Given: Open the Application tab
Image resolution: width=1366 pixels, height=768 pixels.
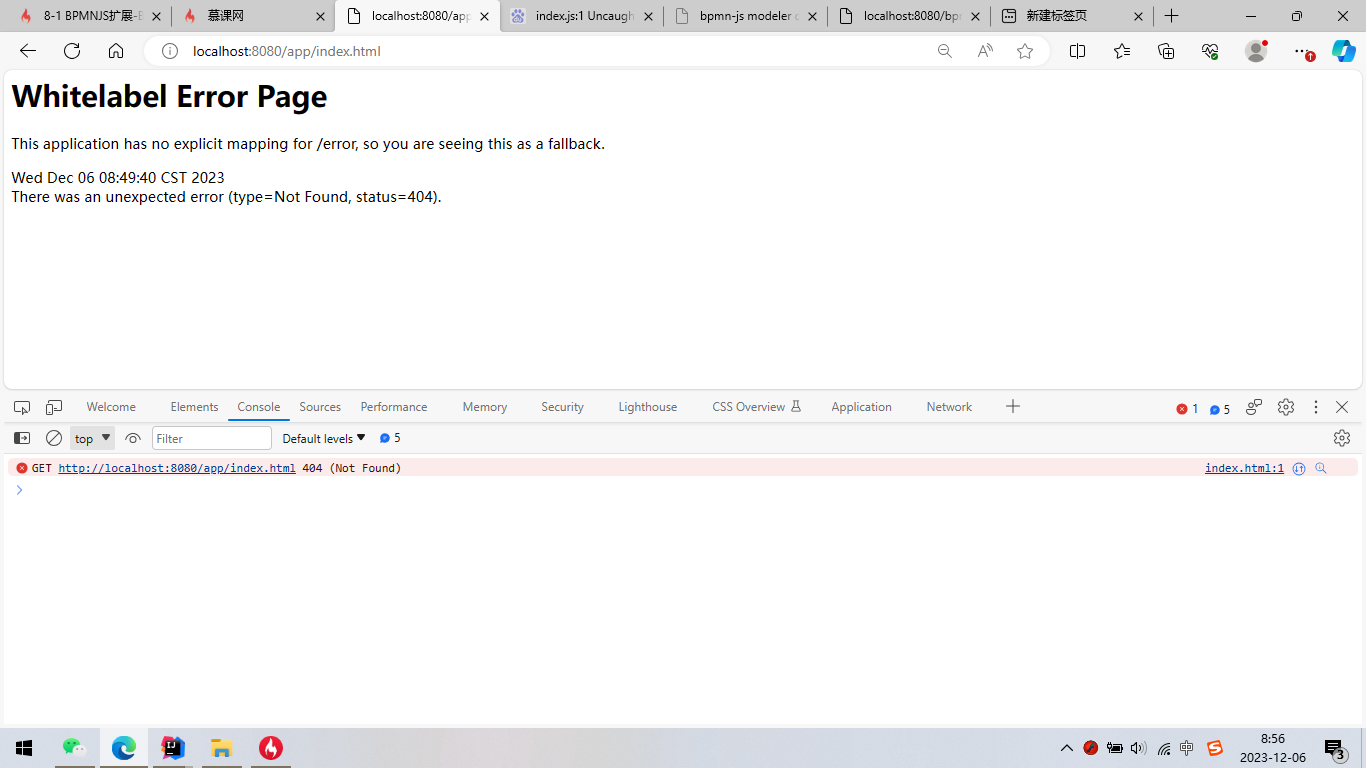Looking at the screenshot, I should [861, 407].
